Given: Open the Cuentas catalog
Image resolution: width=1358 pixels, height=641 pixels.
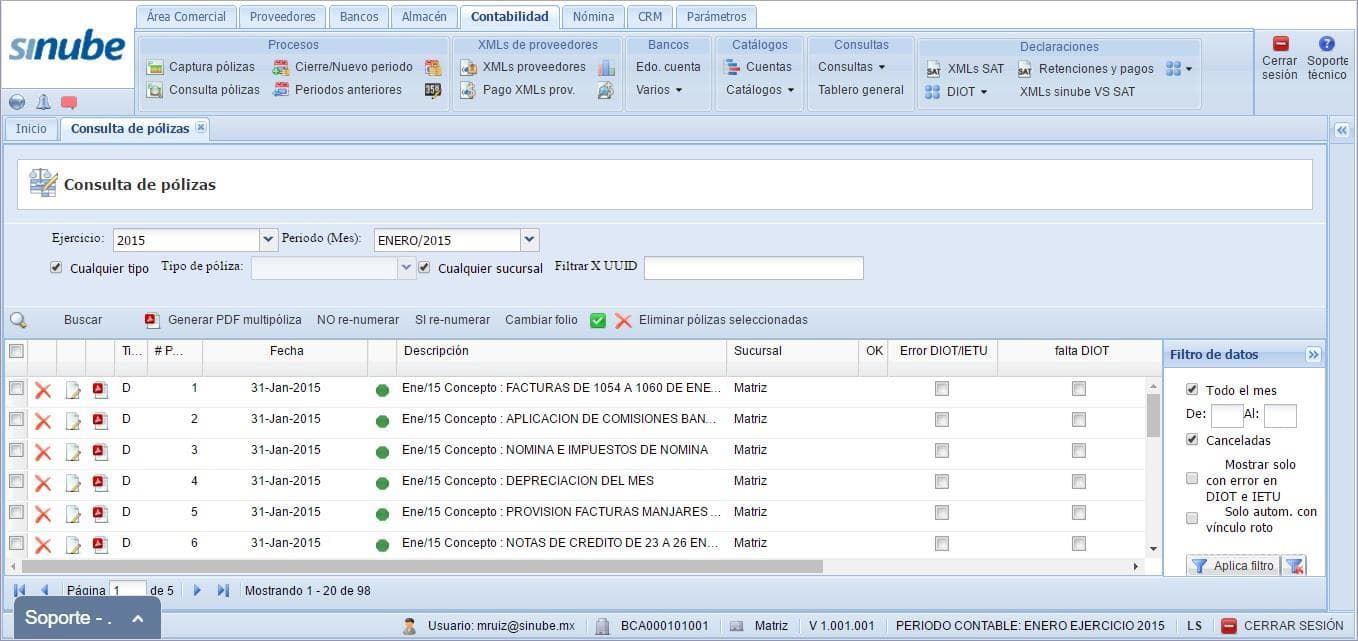Looking at the screenshot, I should [x=759, y=67].
